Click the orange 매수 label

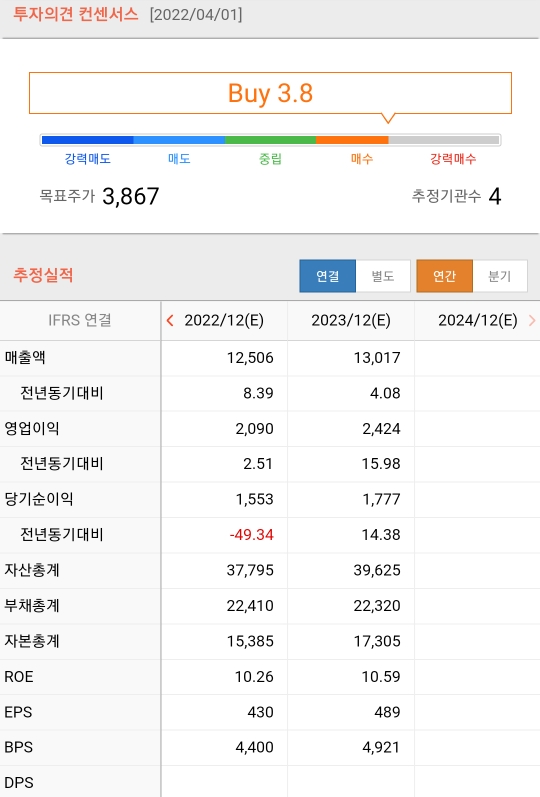(x=362, y=159)
